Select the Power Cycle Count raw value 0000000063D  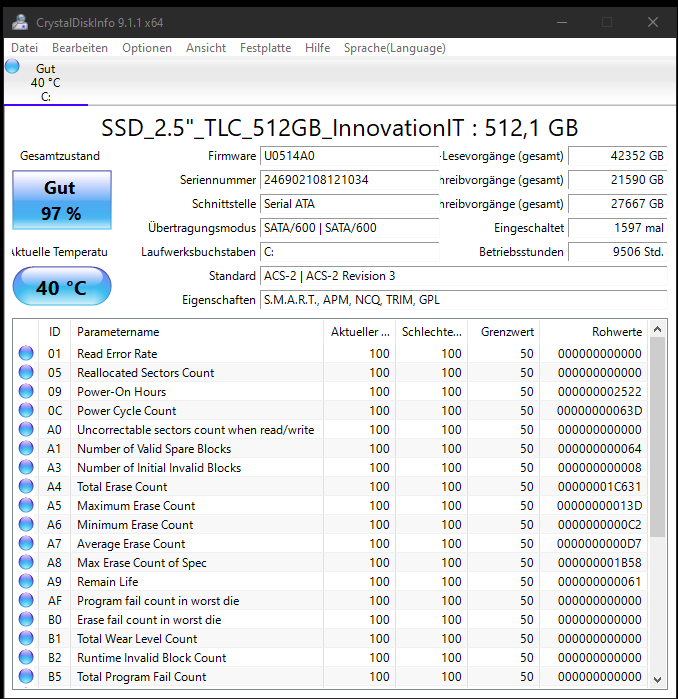[x=600, y=411]
